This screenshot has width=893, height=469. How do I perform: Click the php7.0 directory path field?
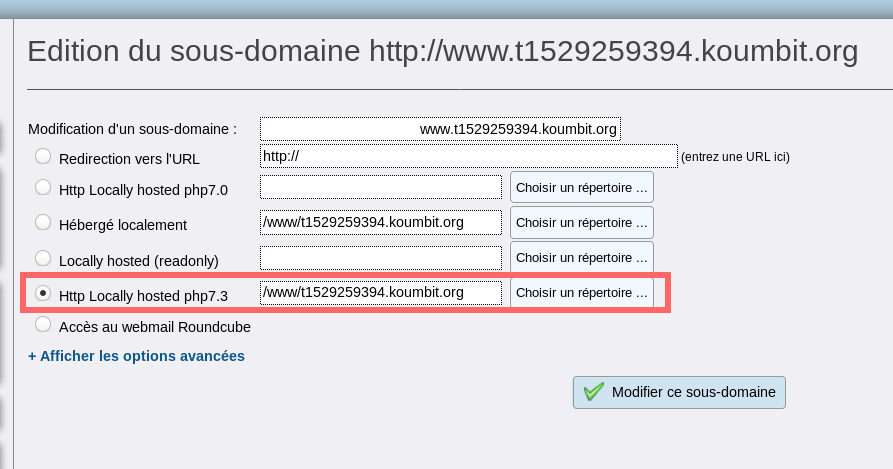coord(381,187)
